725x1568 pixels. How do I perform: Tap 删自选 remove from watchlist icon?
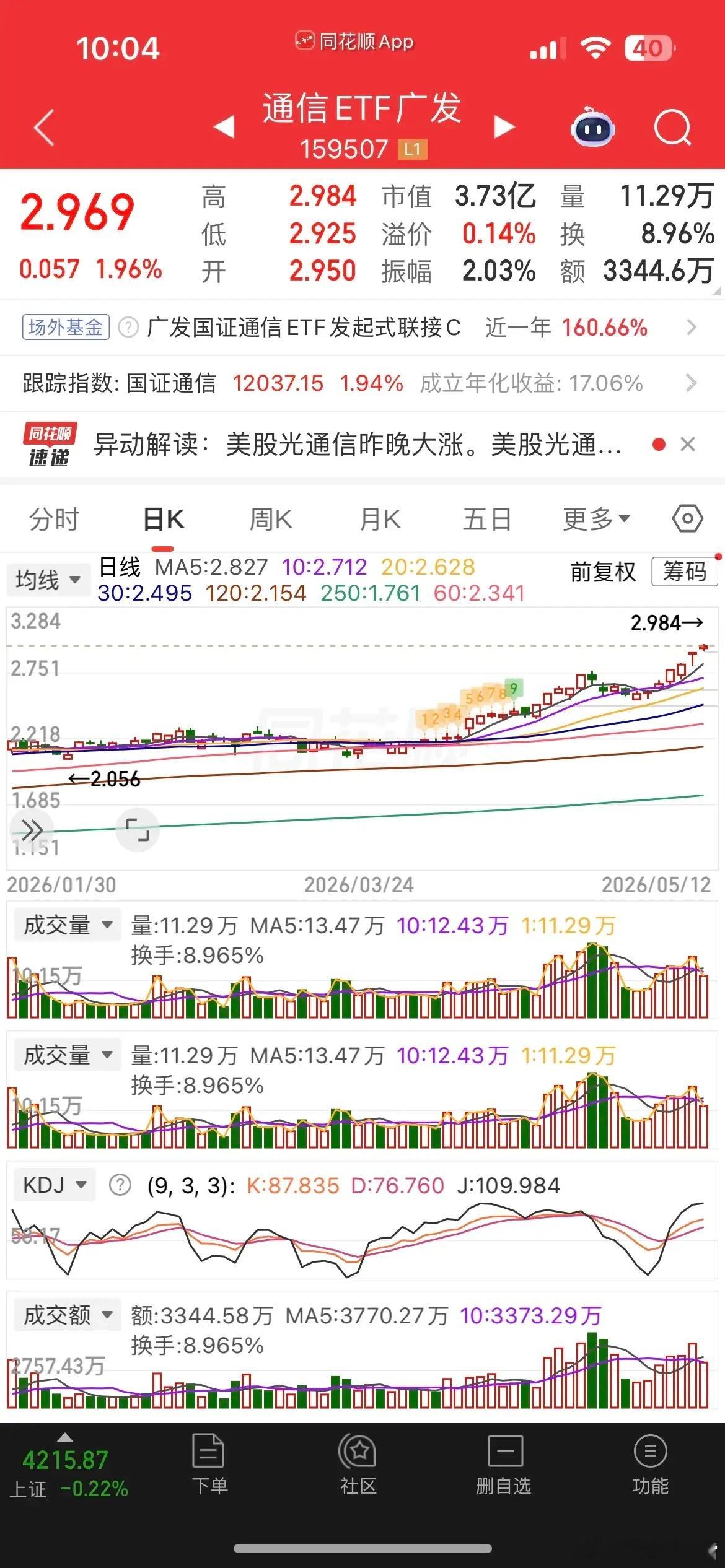[504, 1464]
